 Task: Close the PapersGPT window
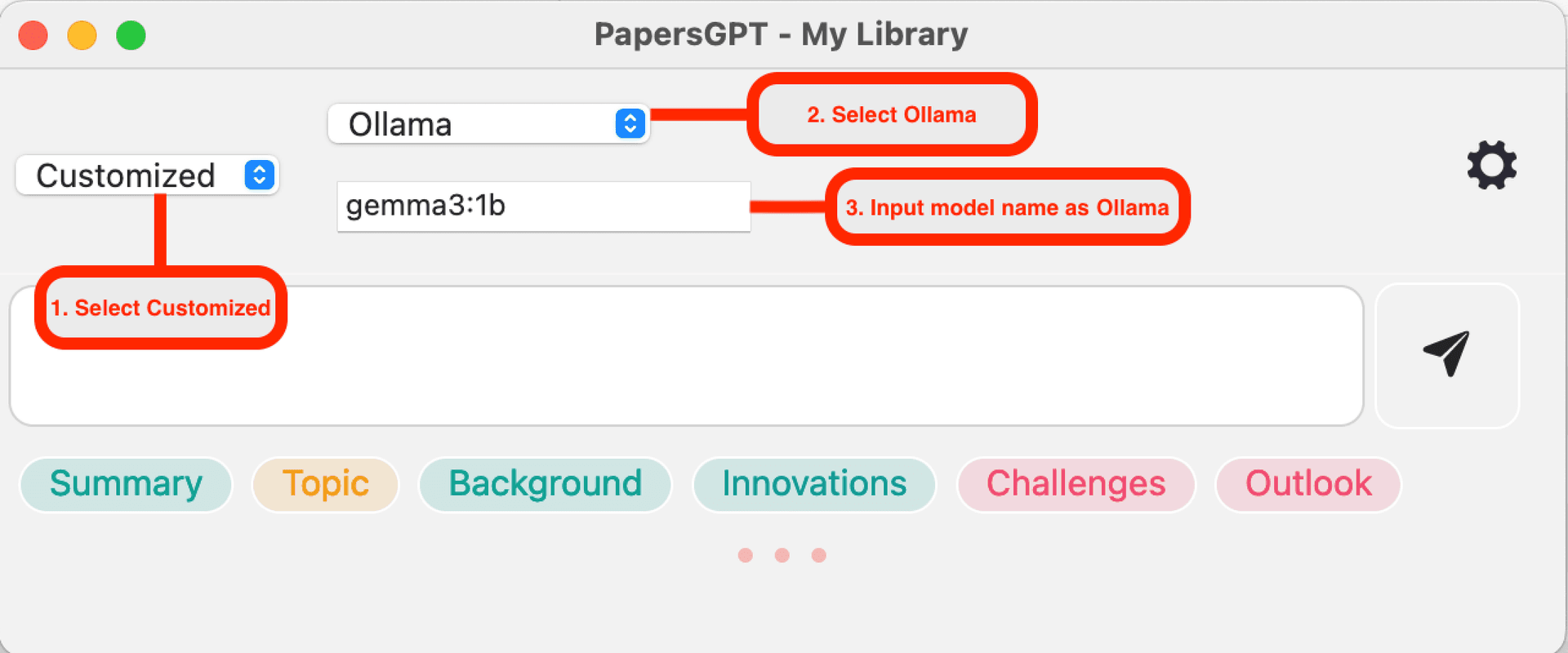pyautogui.click(x=33, y=36)
